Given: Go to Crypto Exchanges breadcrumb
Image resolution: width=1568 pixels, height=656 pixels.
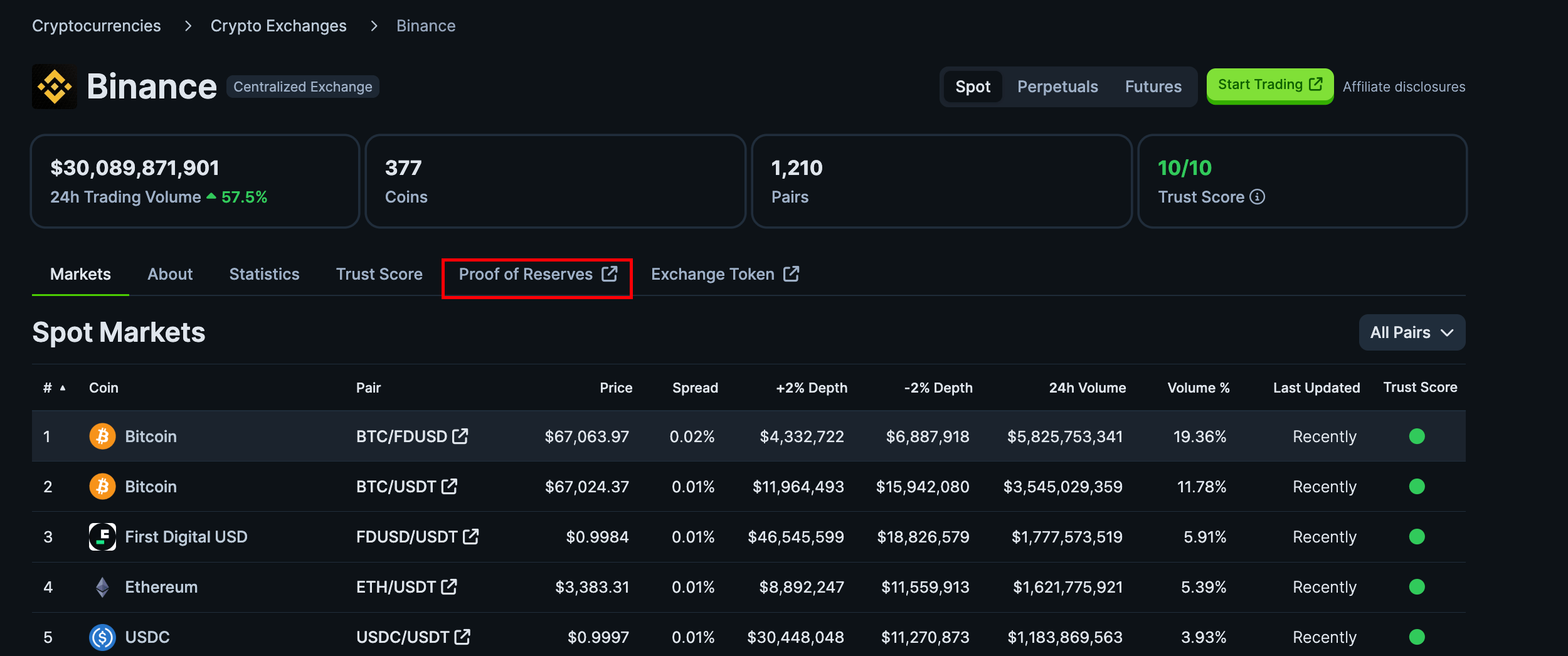Looking at the screenshot, I should [278, 26].
